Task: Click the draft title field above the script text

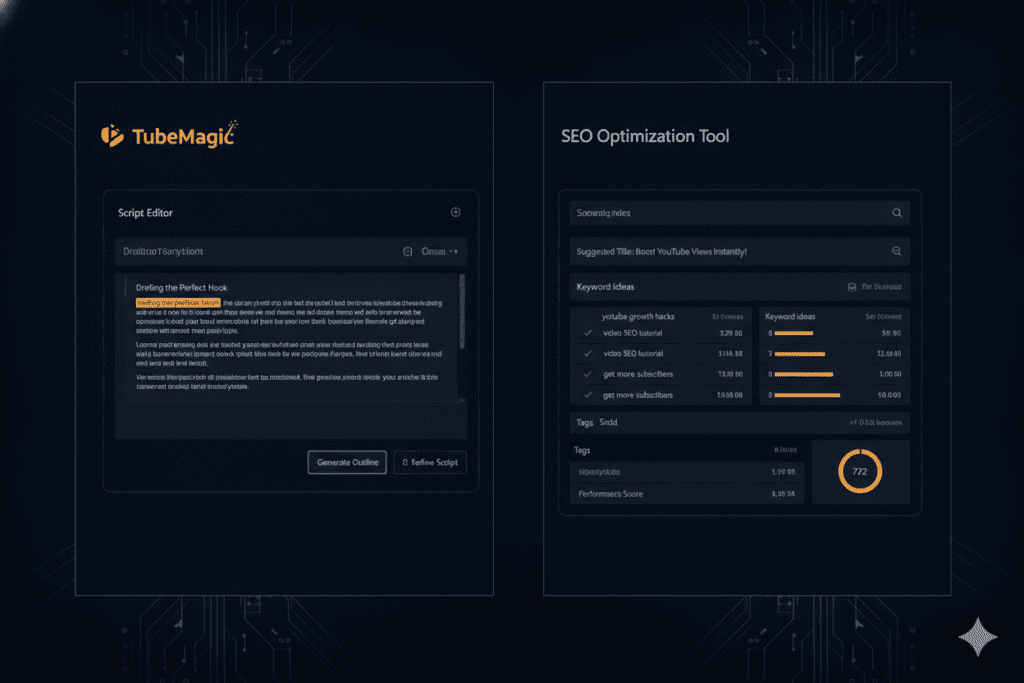Action: (291, 251)
